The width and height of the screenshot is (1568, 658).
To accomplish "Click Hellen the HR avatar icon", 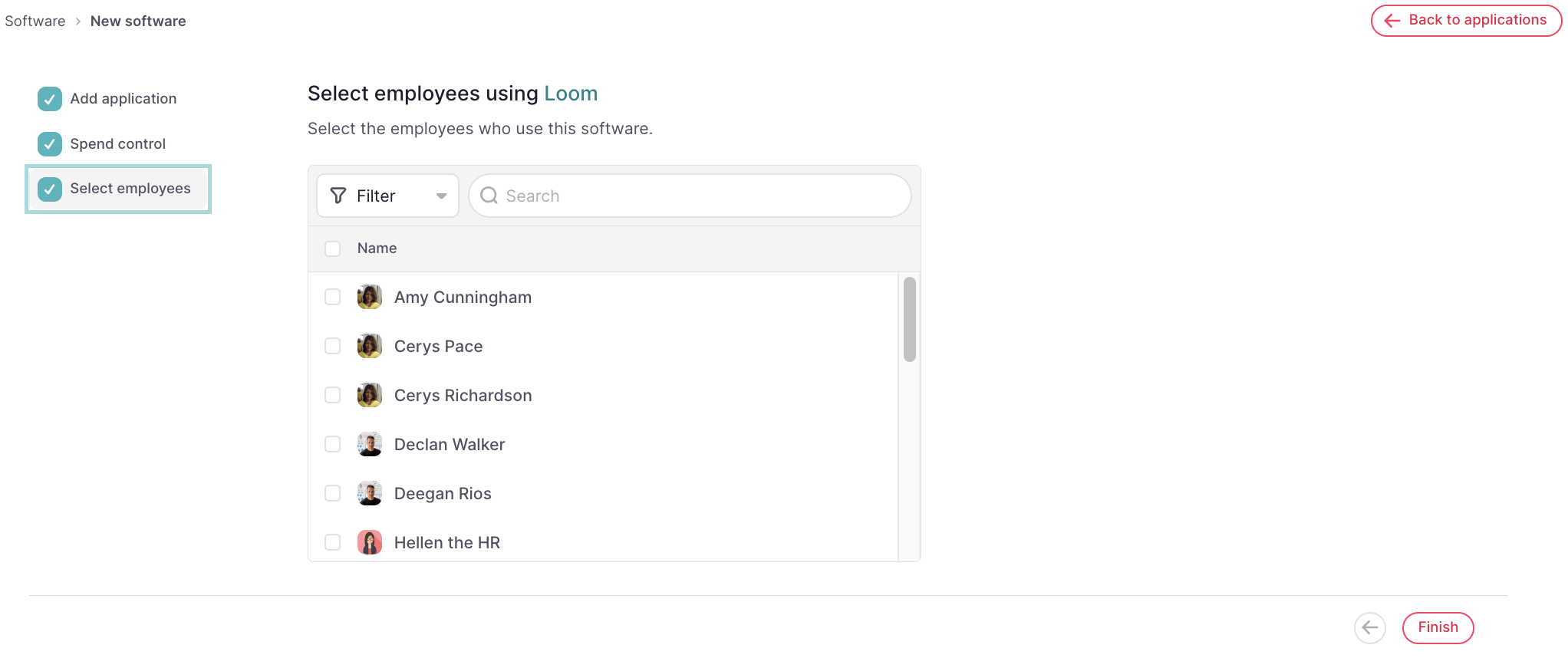I will (x=370, y=542).
